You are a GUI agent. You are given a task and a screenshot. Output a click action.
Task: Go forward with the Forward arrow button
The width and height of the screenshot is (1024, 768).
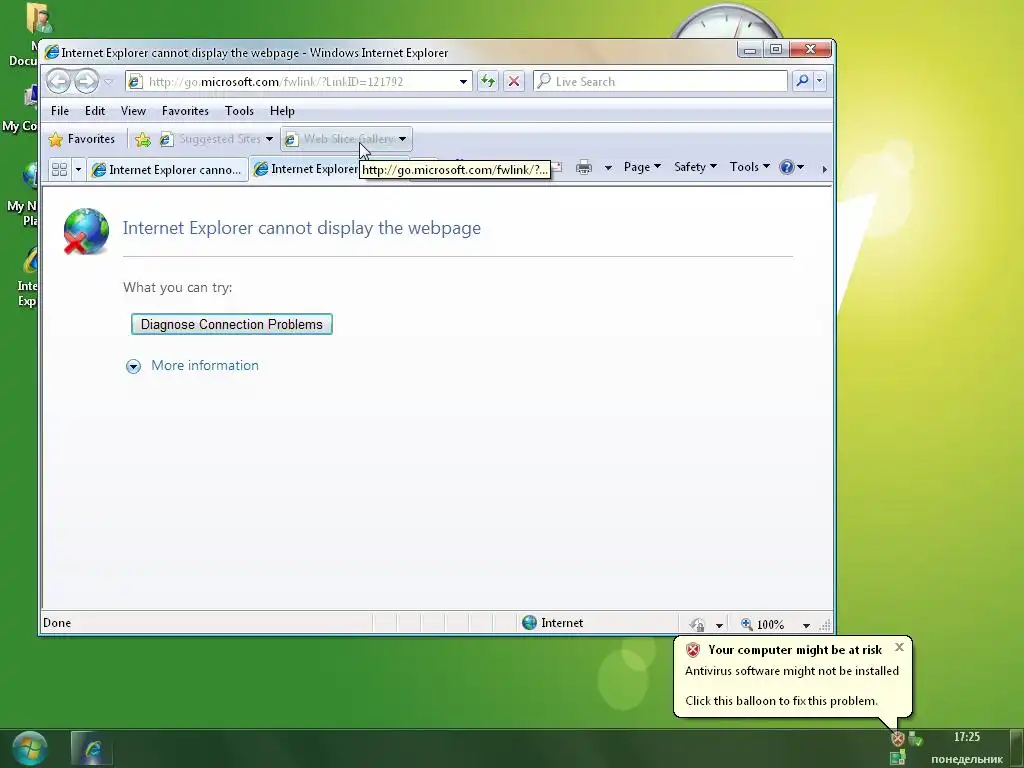coord(86,81)
